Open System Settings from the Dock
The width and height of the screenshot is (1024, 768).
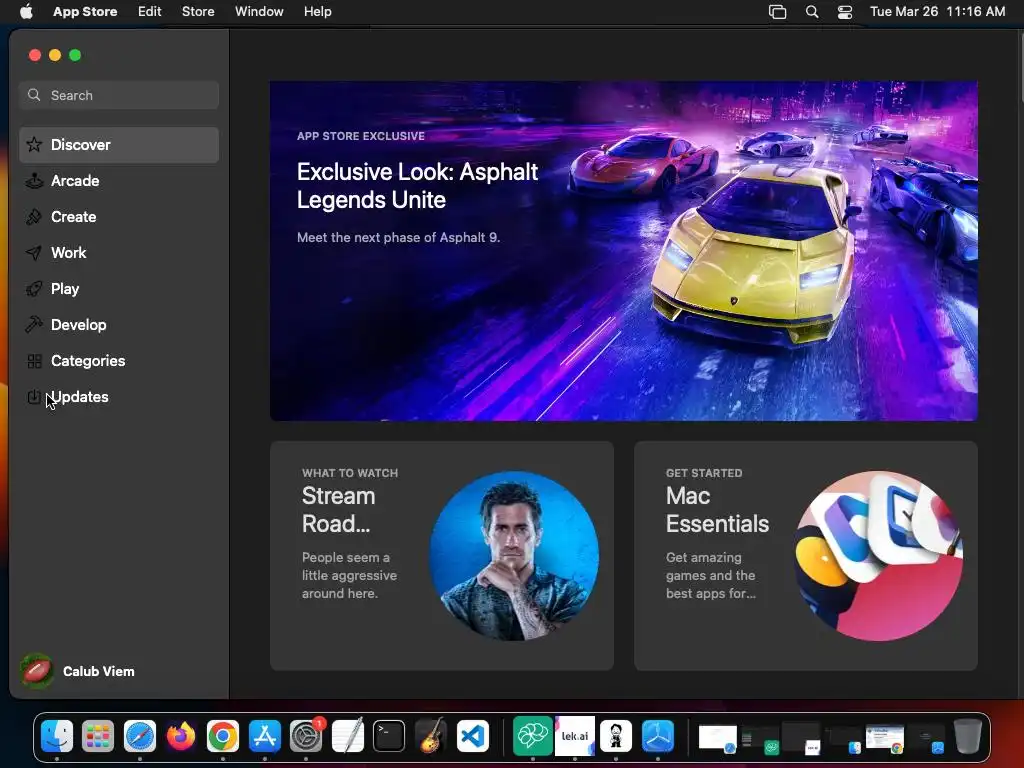click(306, 736)
